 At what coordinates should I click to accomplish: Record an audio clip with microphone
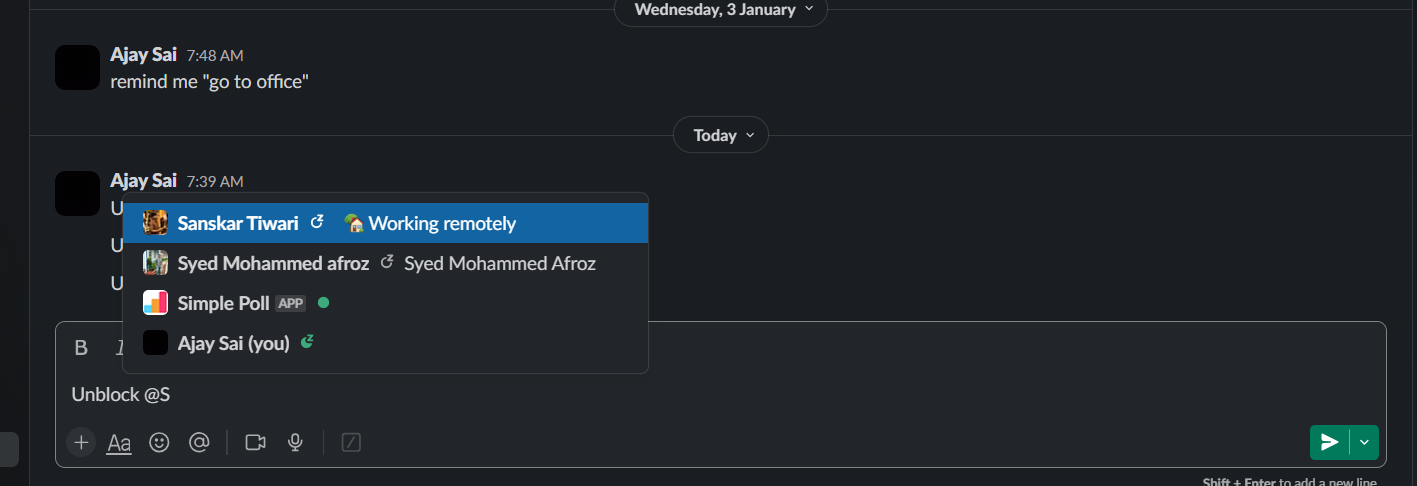295,442
